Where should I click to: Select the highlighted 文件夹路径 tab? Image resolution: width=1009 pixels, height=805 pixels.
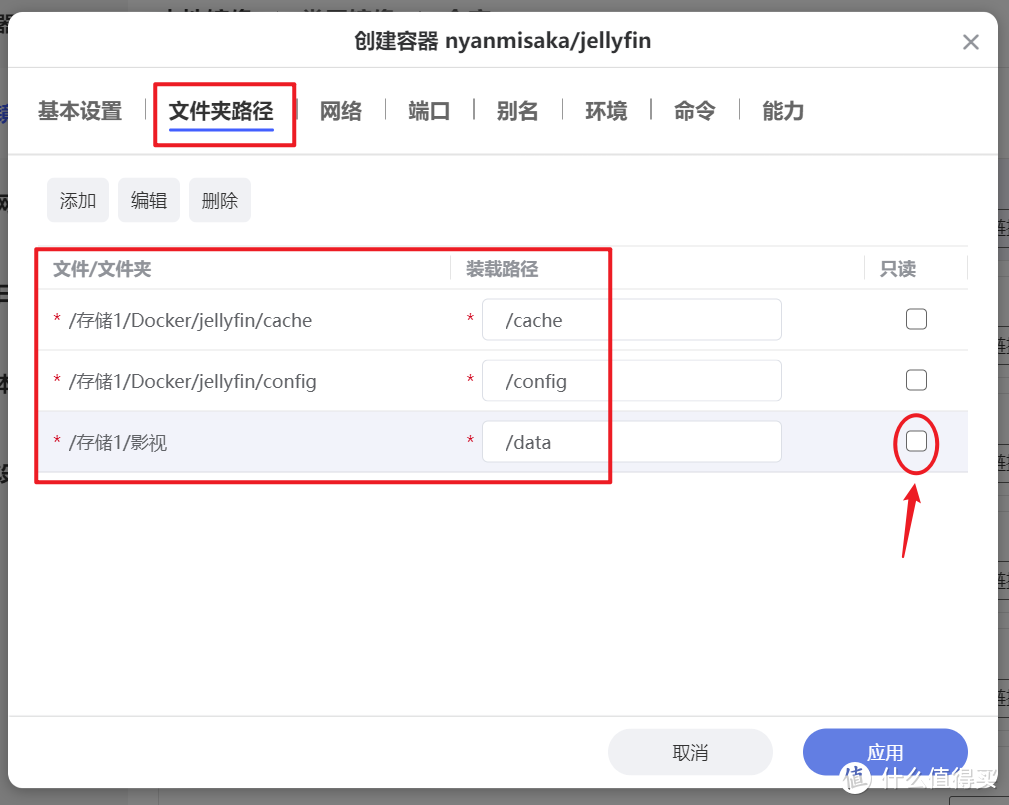tap(224, 111)
